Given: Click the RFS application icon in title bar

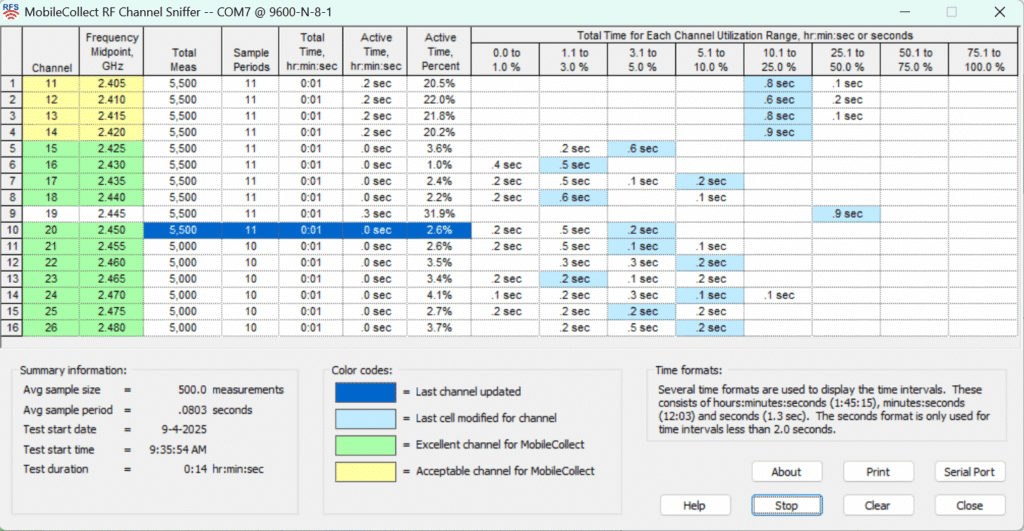Looking at the screenshot, I should point(11,12).
